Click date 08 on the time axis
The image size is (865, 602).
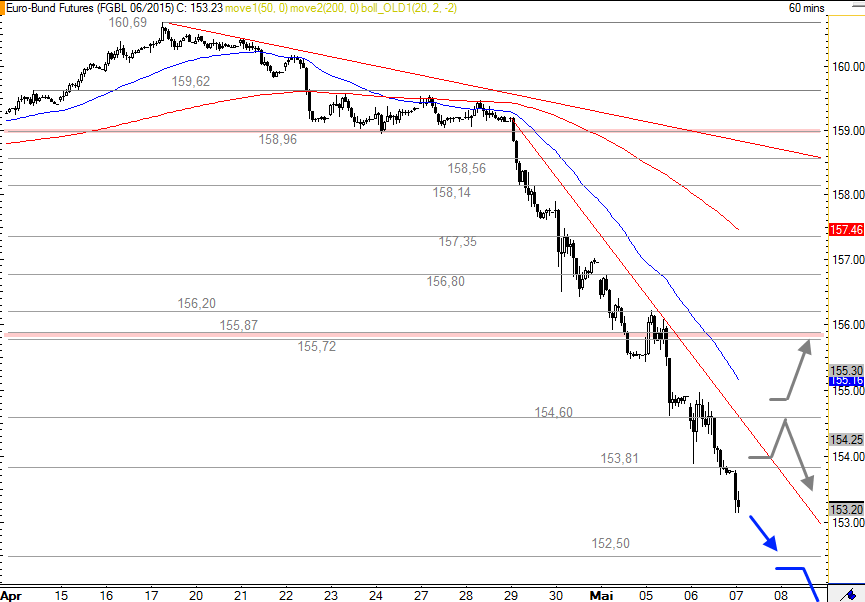click(x=781, y=596)
